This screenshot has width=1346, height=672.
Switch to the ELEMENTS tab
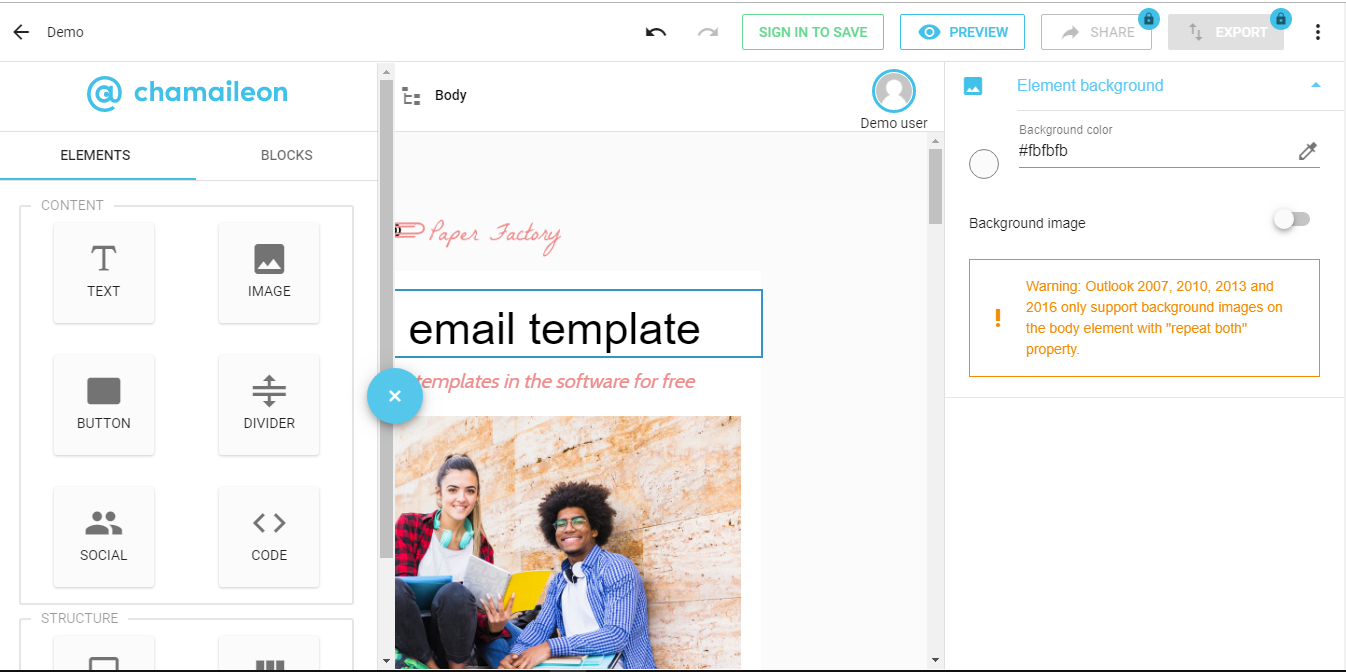95,155
